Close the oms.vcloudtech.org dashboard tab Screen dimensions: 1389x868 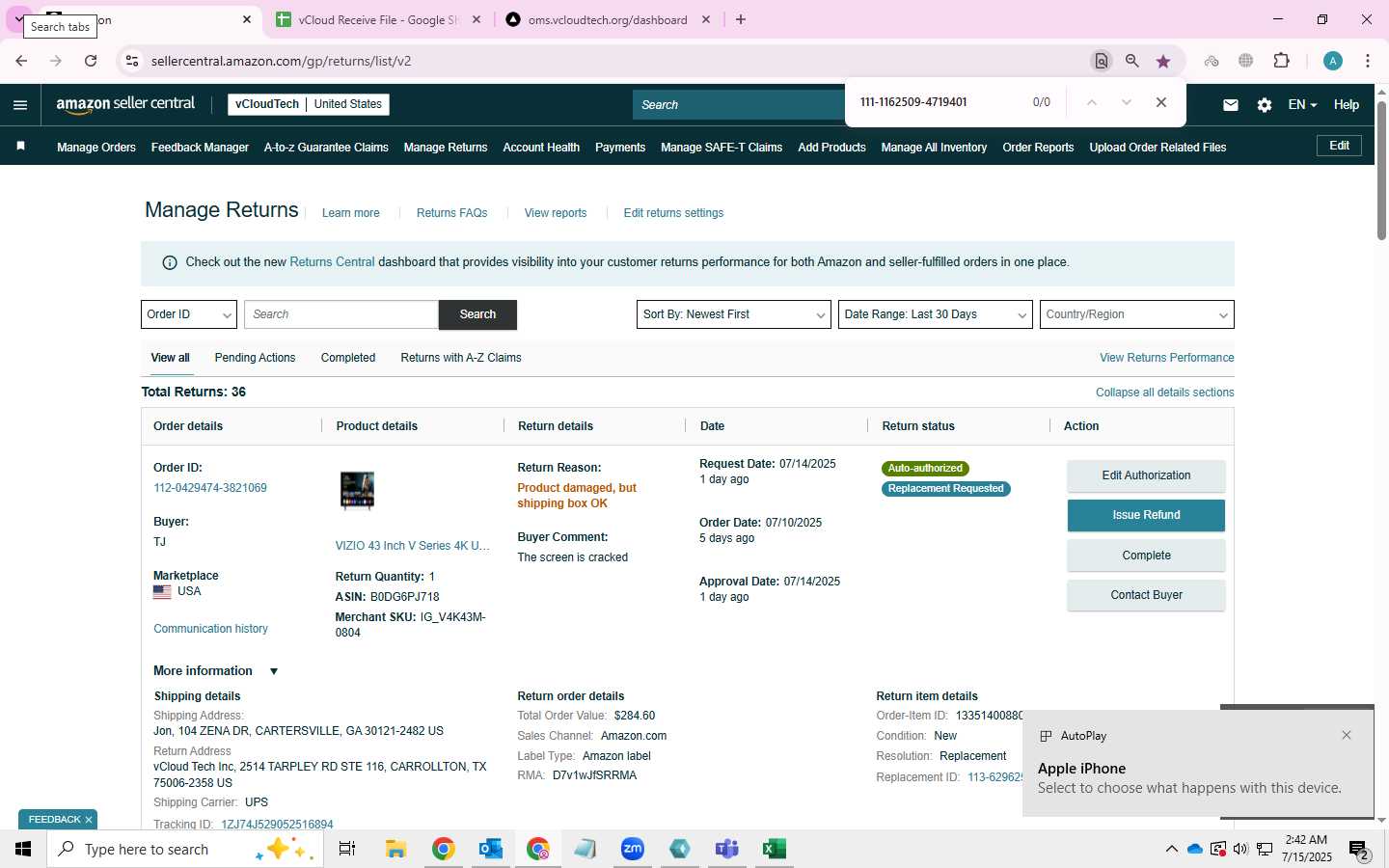click(x=706, y=19)
